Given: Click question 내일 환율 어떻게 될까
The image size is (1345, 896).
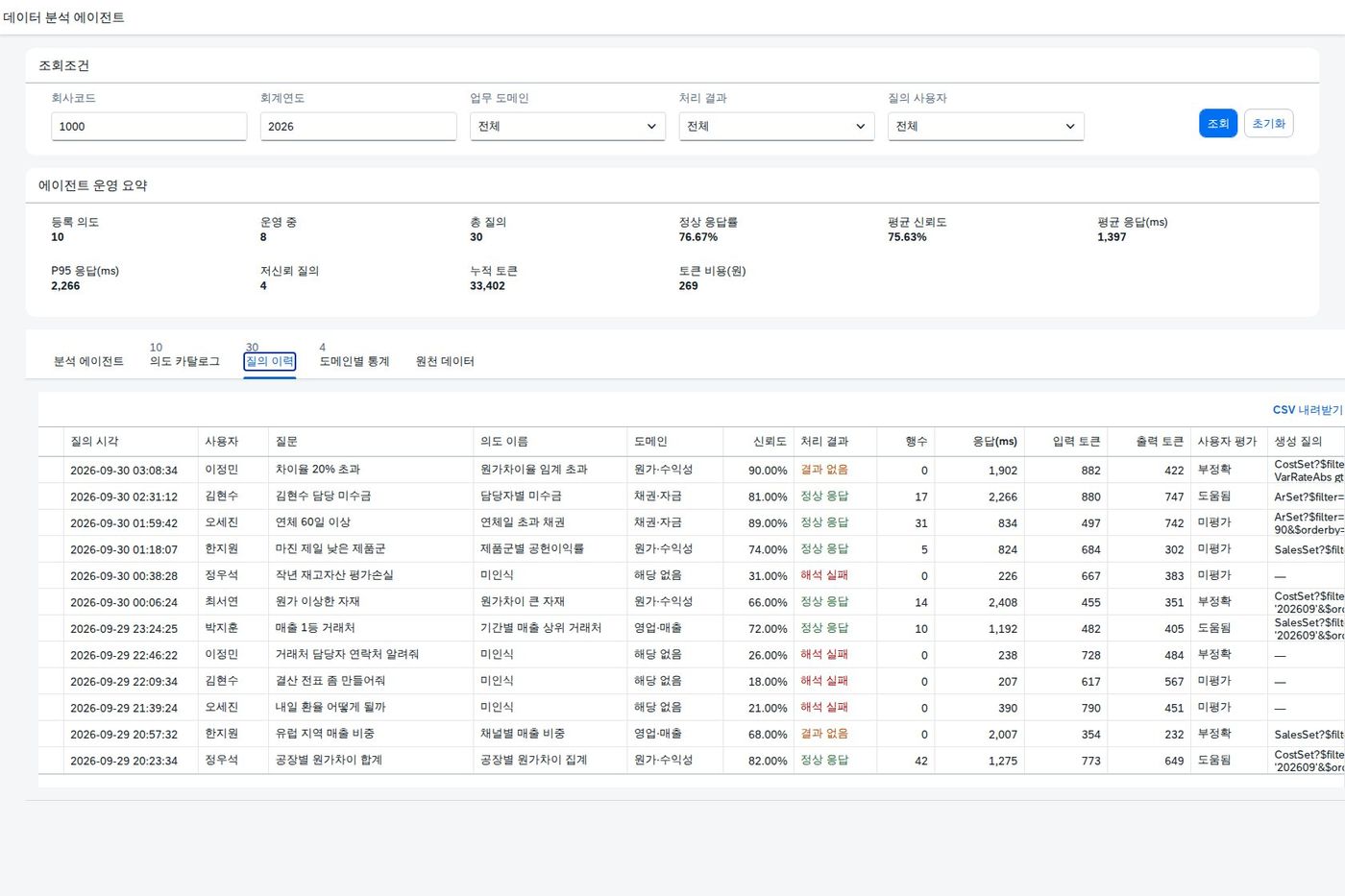Looking at the screenshot, I should 330,708.
